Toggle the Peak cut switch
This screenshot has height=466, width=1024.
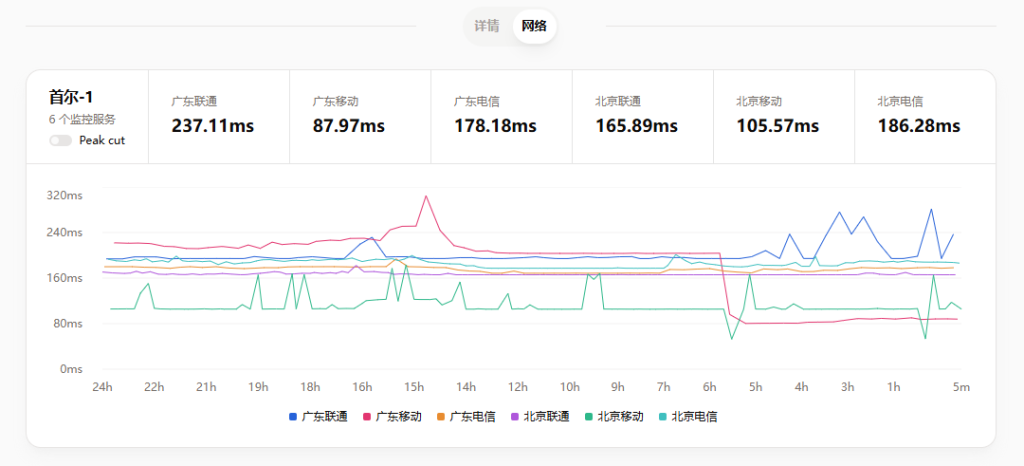(x=60, y=141)
